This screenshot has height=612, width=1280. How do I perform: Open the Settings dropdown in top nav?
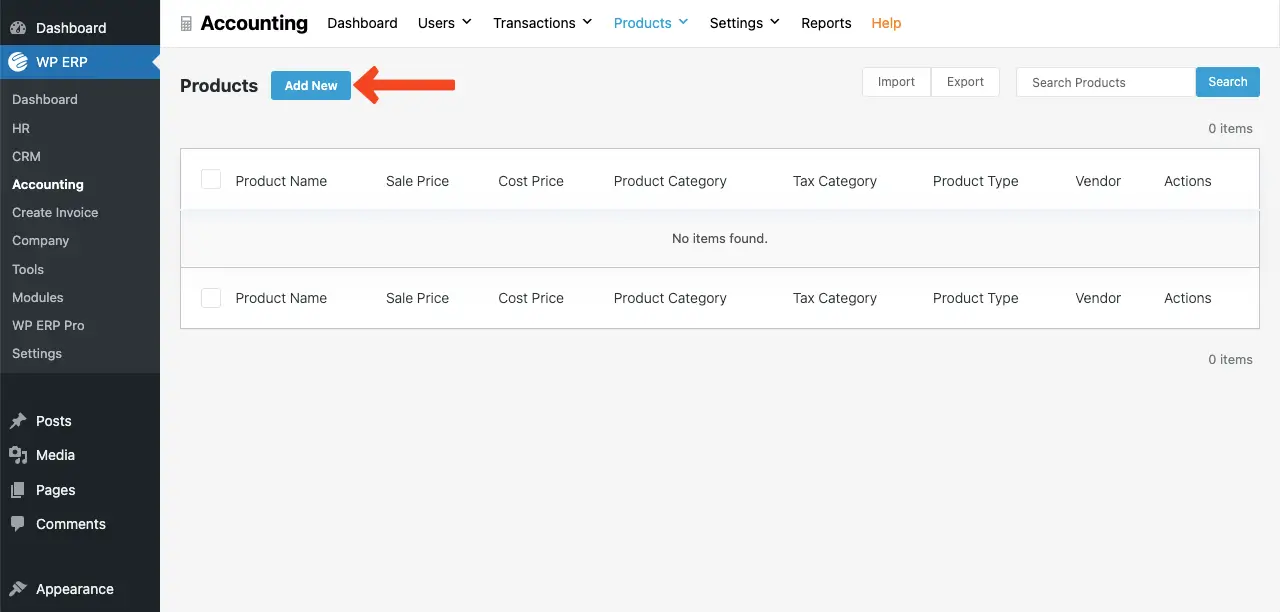744,23
